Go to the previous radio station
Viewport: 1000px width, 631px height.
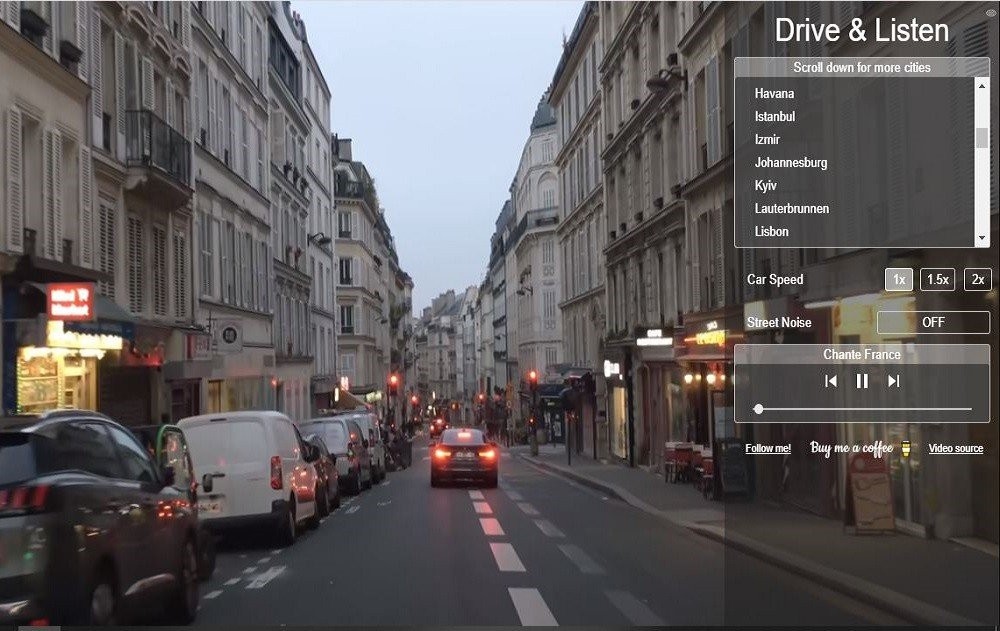830,381
